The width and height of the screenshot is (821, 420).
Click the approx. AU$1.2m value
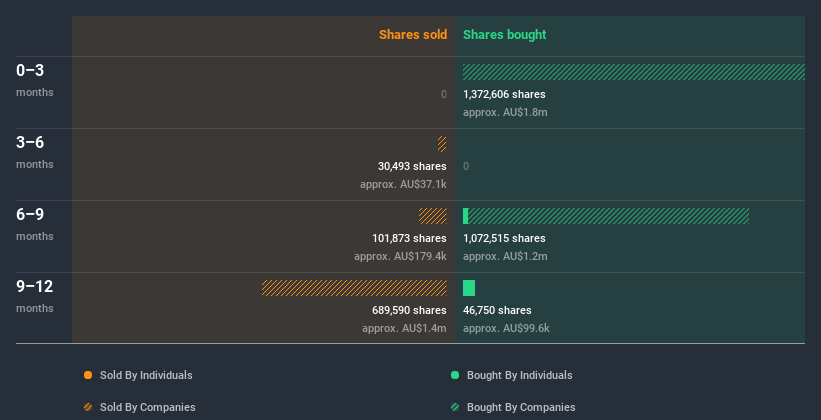tap(505, 256)
